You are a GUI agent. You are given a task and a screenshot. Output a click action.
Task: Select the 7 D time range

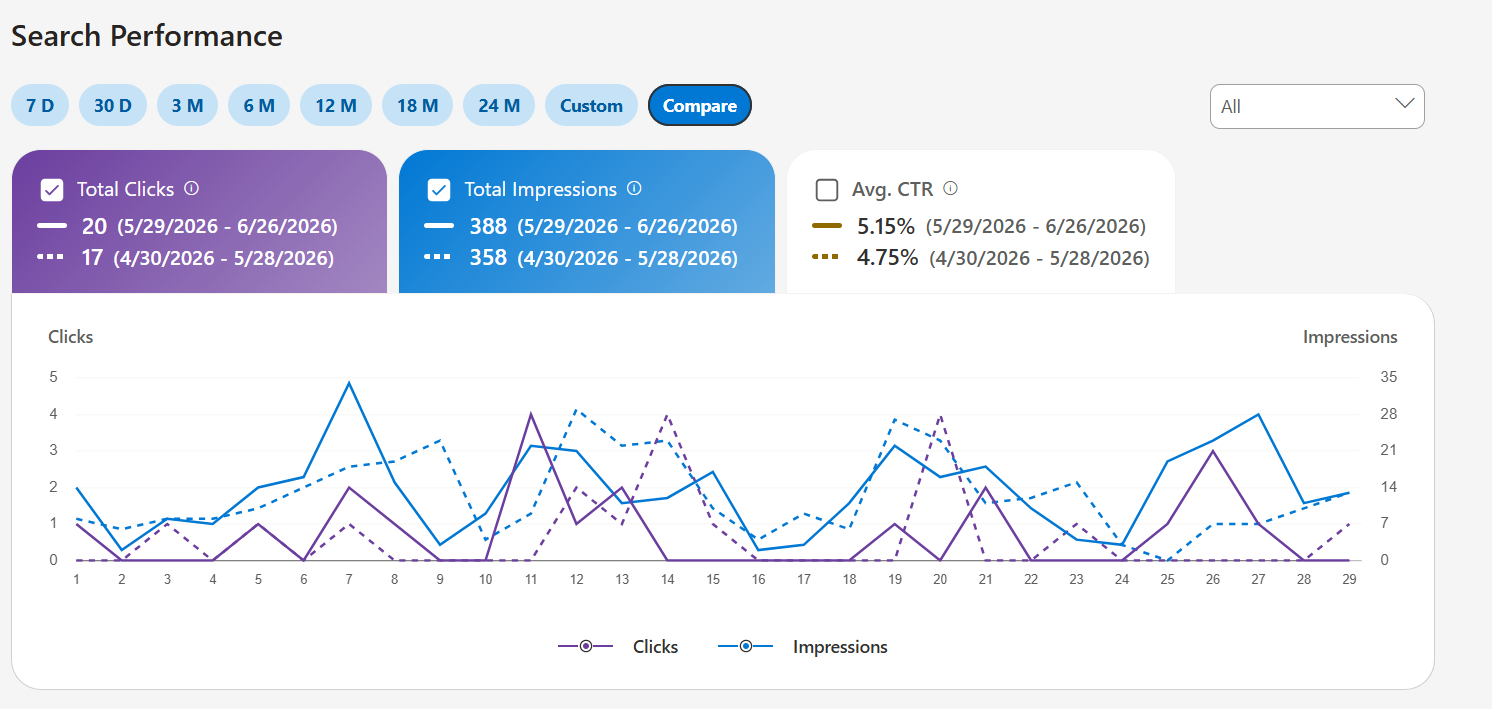coord(40,105)
